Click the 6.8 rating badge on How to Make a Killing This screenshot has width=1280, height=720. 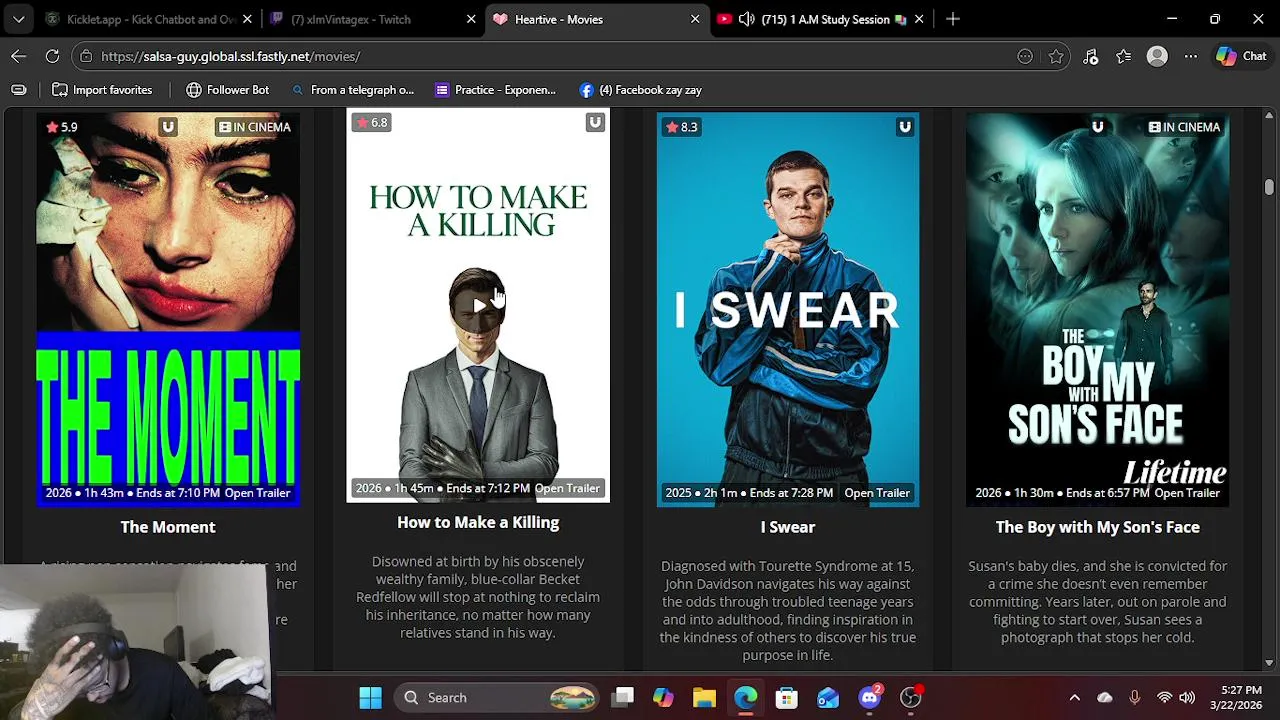click(x=371, y=123)
